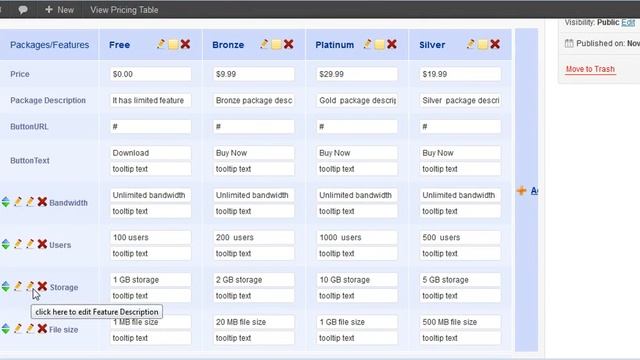Click the Download button text field
This screenshot has width=640, height=360.
tap(150, 153)
